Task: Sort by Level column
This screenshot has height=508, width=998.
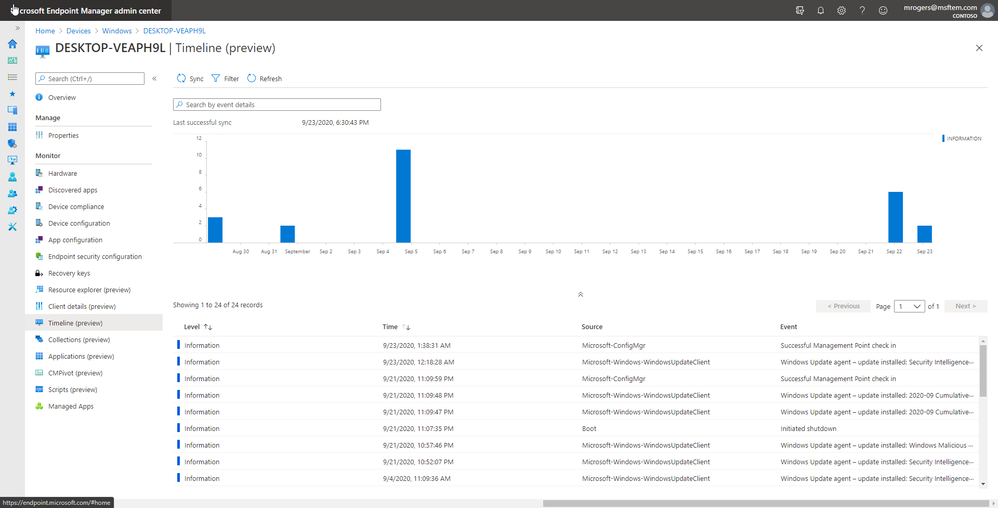Action: 198,327
